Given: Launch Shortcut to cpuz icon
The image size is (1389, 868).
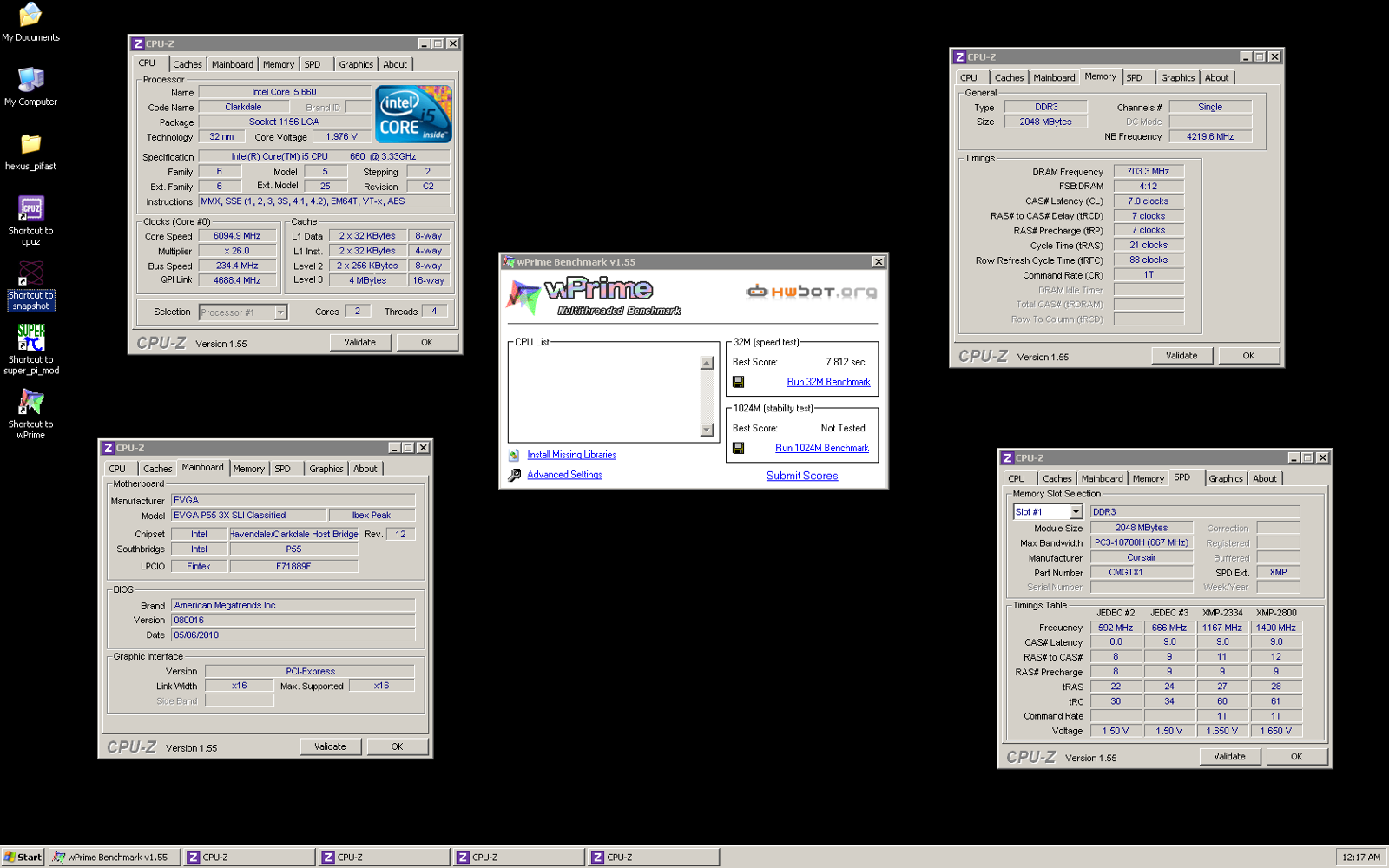Looking at the screenshot, I should 30,220.
